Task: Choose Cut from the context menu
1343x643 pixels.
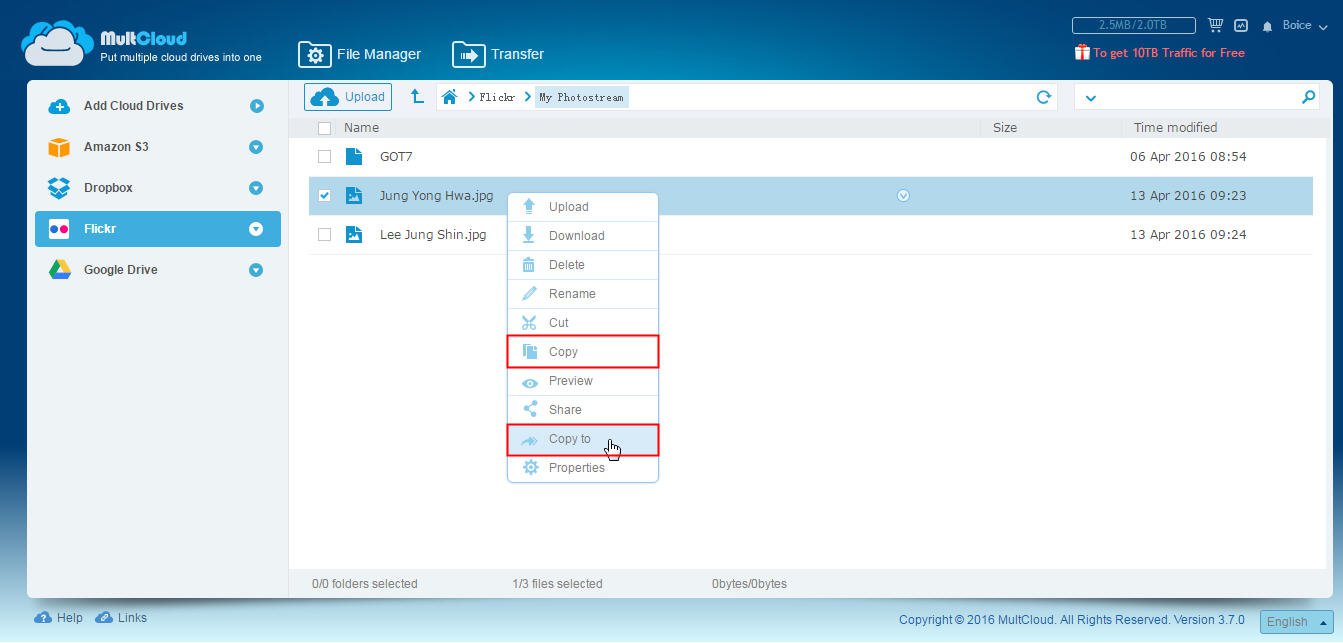Action: coord(583,323)
